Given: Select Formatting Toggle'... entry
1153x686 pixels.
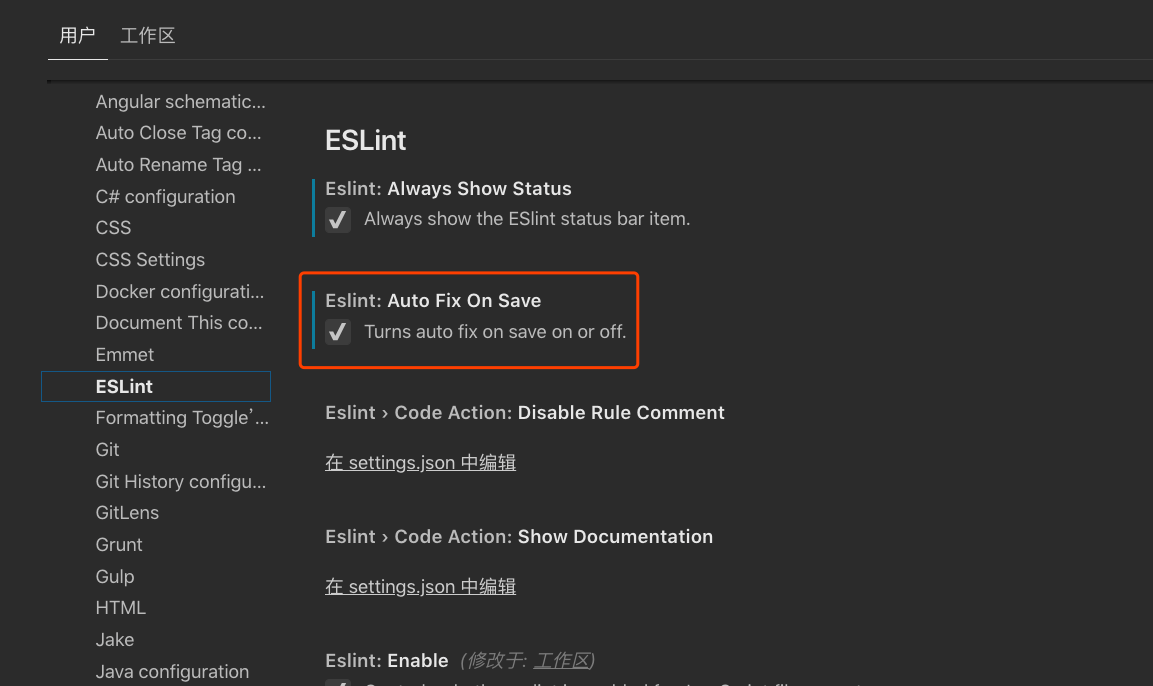Looking at the screenshot, I should (182, 418).
